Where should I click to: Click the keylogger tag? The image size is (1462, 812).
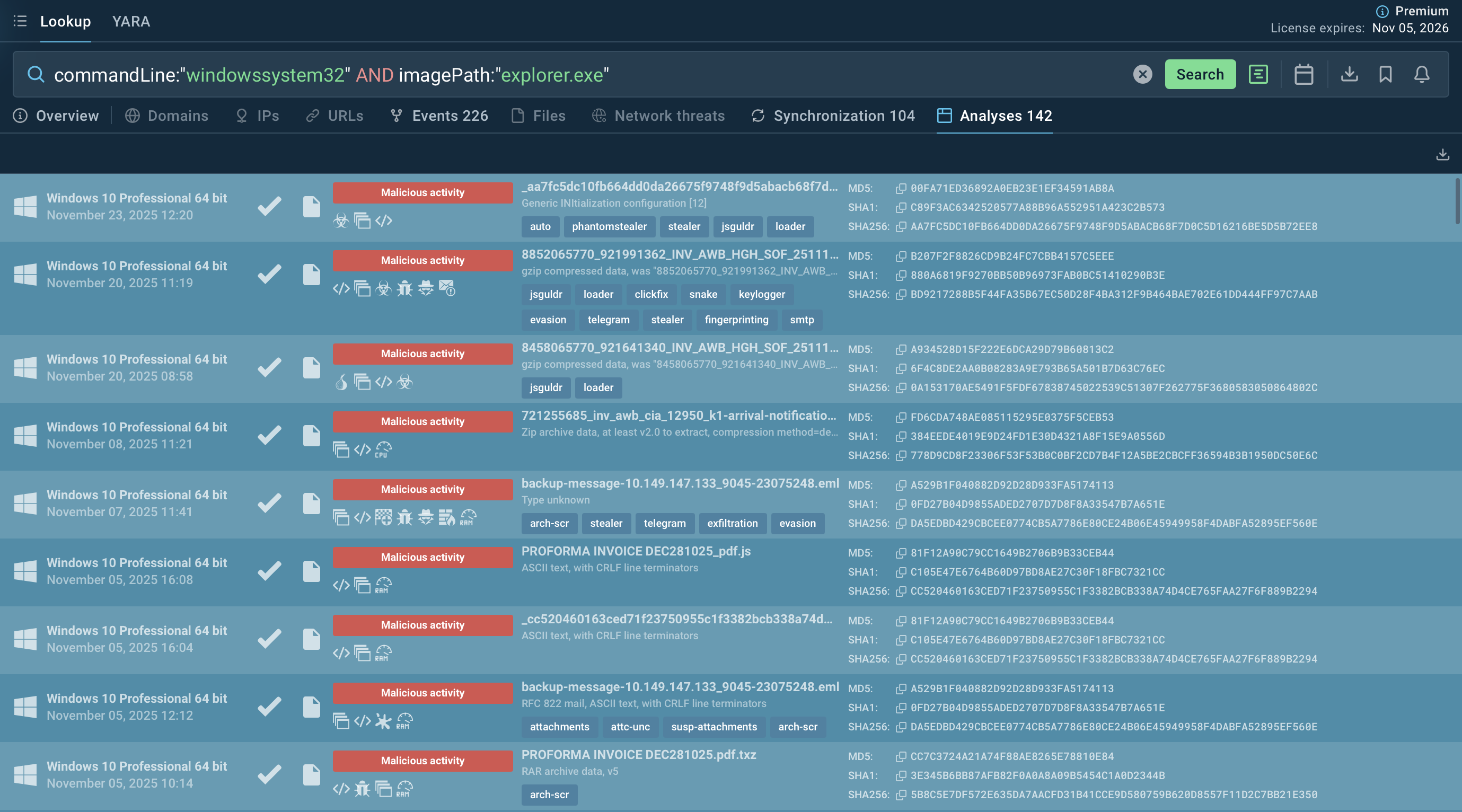762,295
